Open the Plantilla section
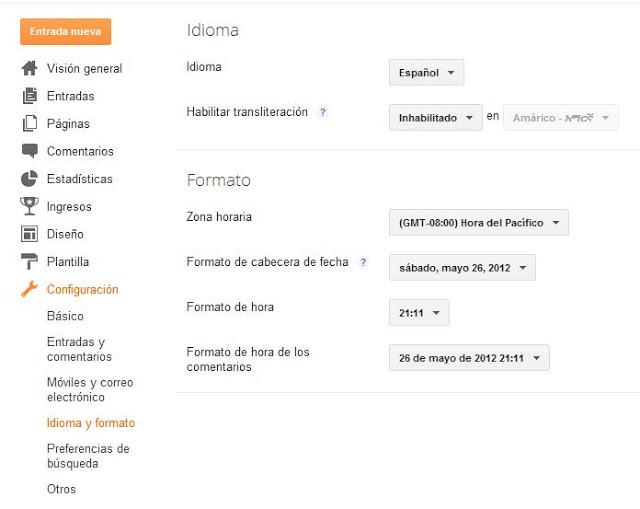Screen dimensions: 640x509 [68, 262]
